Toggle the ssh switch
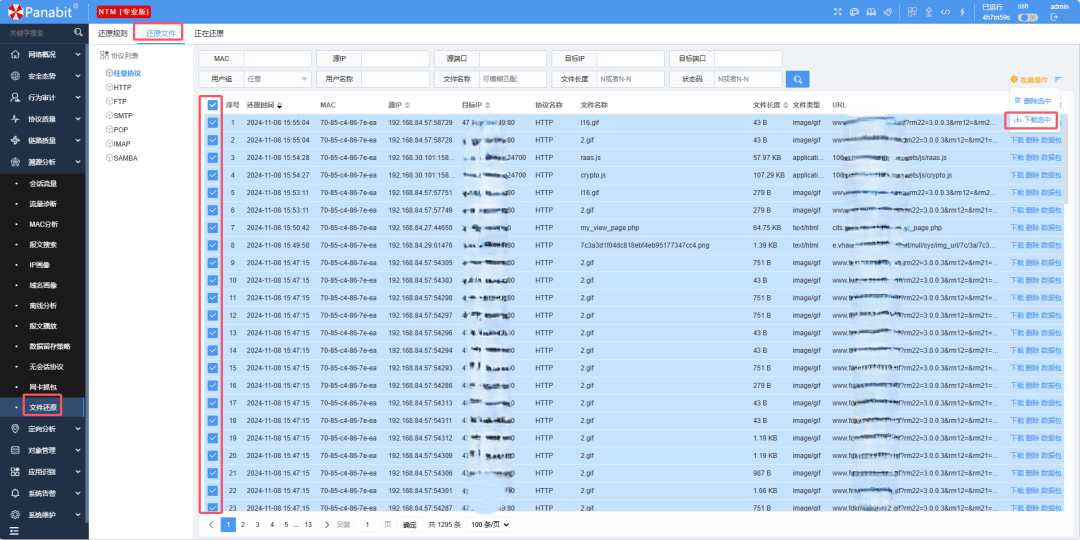Screen dimensions: 1080x540 point(1028,17)
